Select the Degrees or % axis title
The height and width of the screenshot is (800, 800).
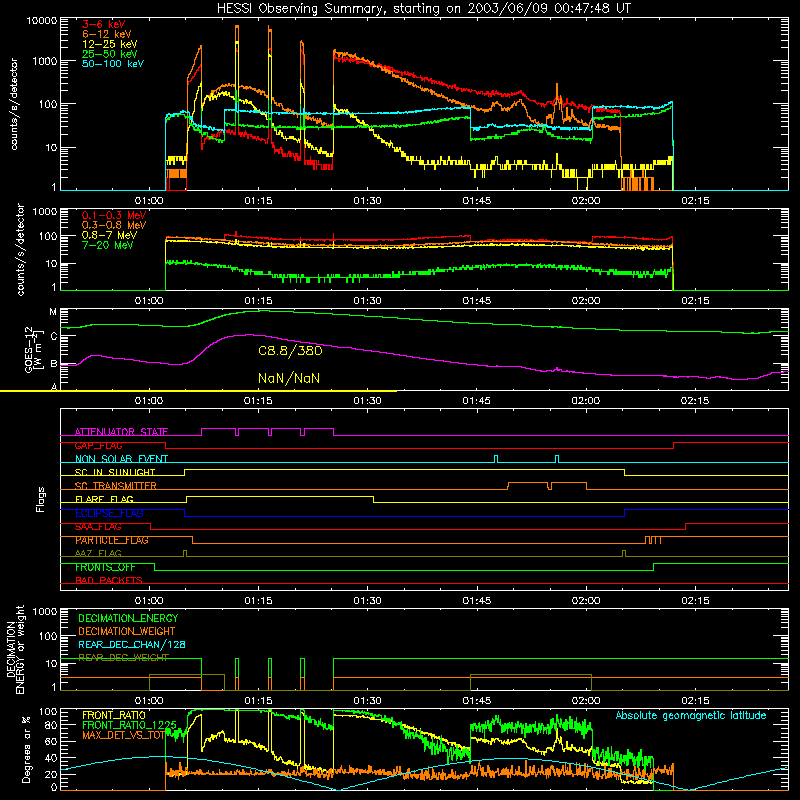pos(26,749)
